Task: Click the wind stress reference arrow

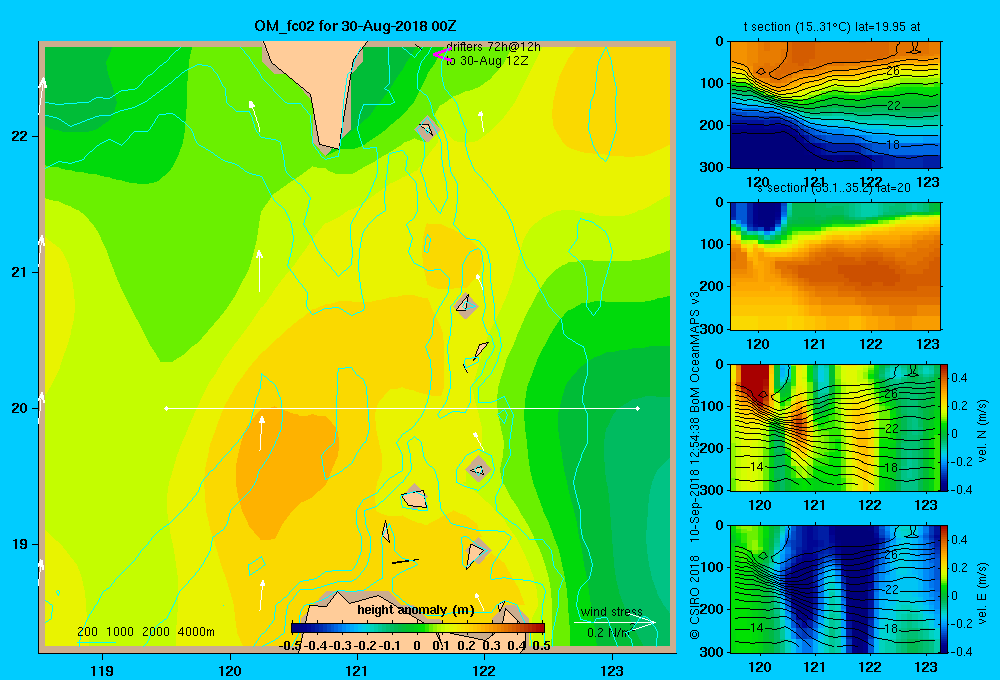Action: (615, 623)
